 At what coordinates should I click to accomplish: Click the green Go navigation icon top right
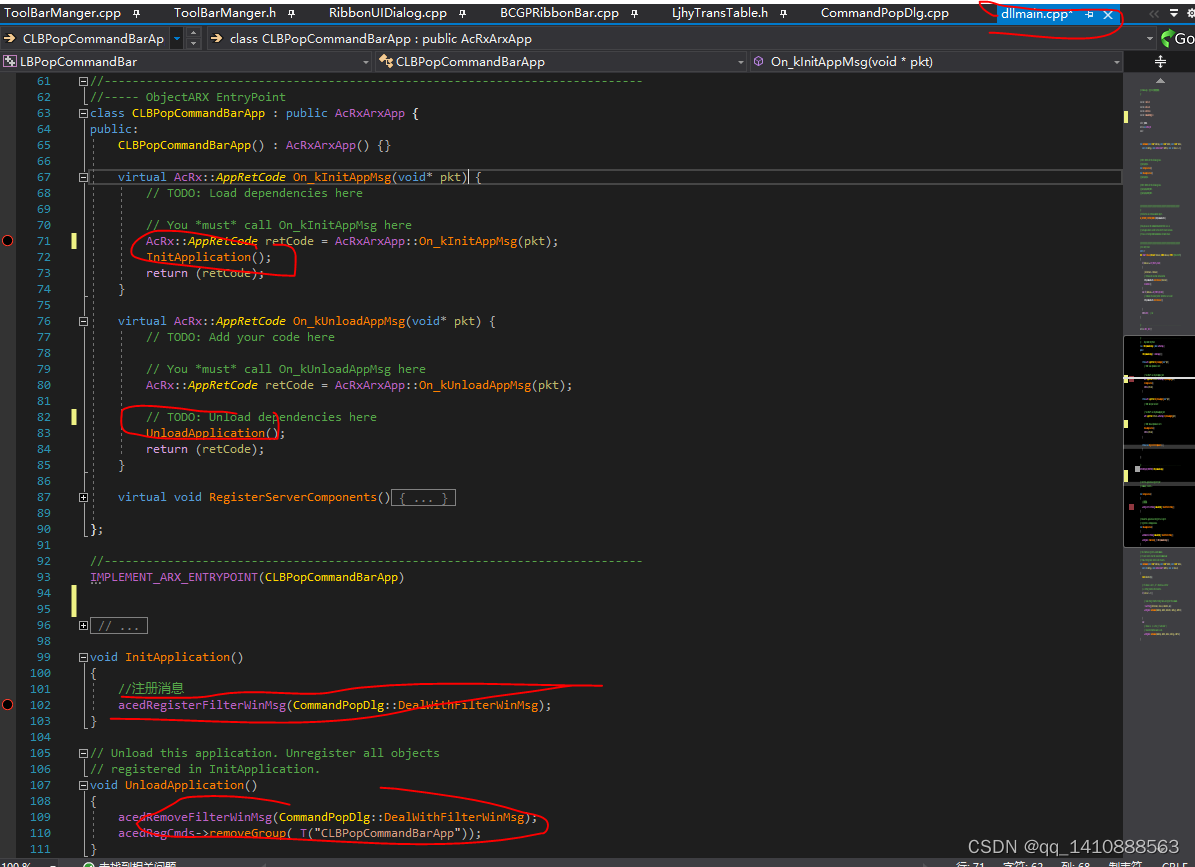[1167, 37]
